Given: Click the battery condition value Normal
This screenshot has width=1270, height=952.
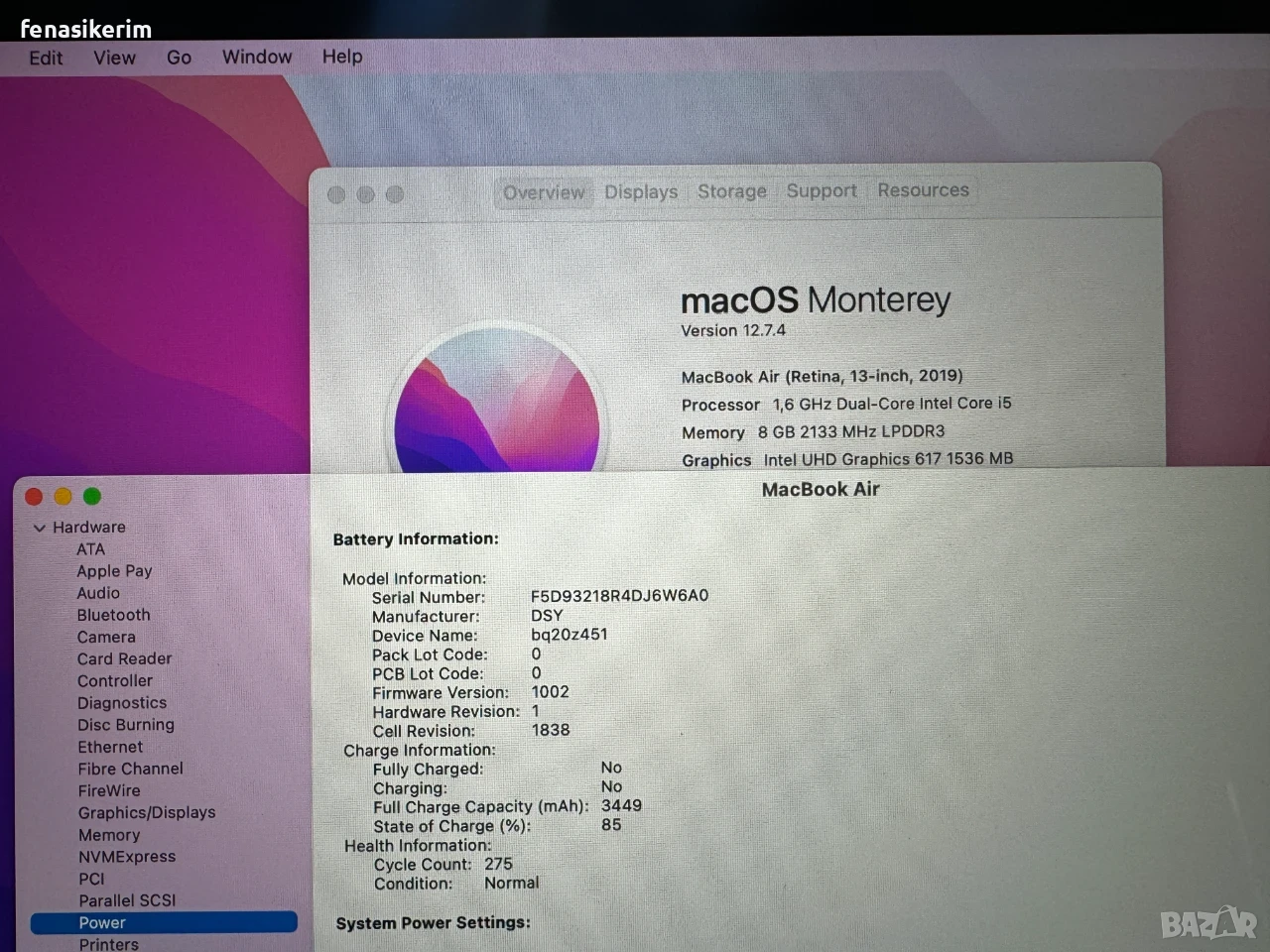Looking at the screenshot, I should coord(512,883).
